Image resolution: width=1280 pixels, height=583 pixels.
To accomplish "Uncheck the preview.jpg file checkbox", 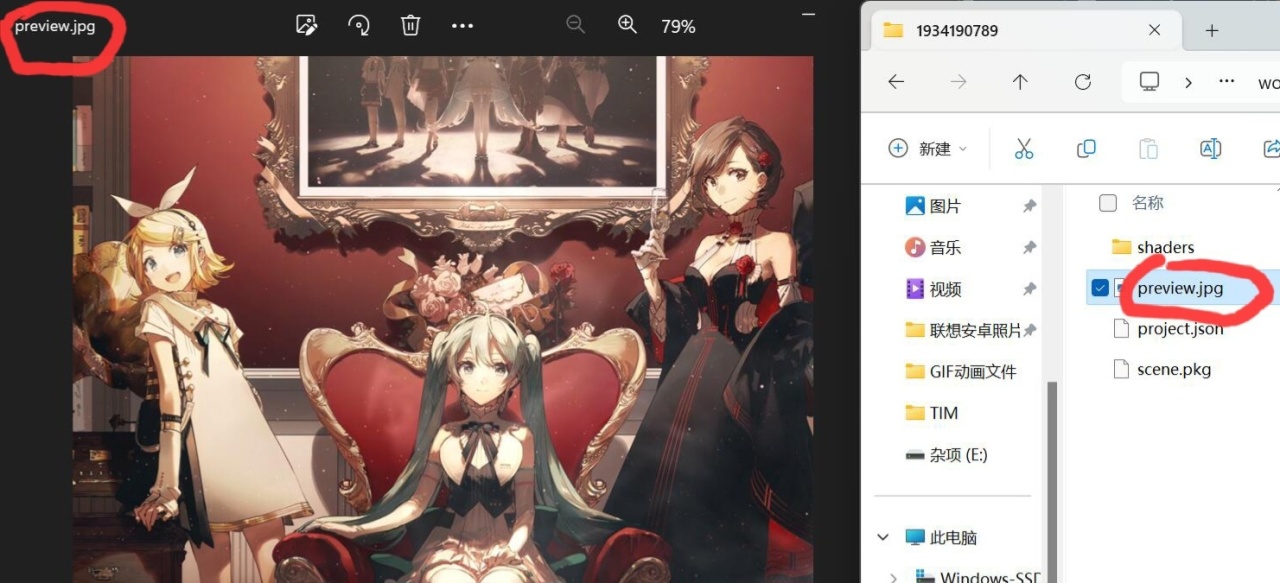I will [x=1100, y=288].
